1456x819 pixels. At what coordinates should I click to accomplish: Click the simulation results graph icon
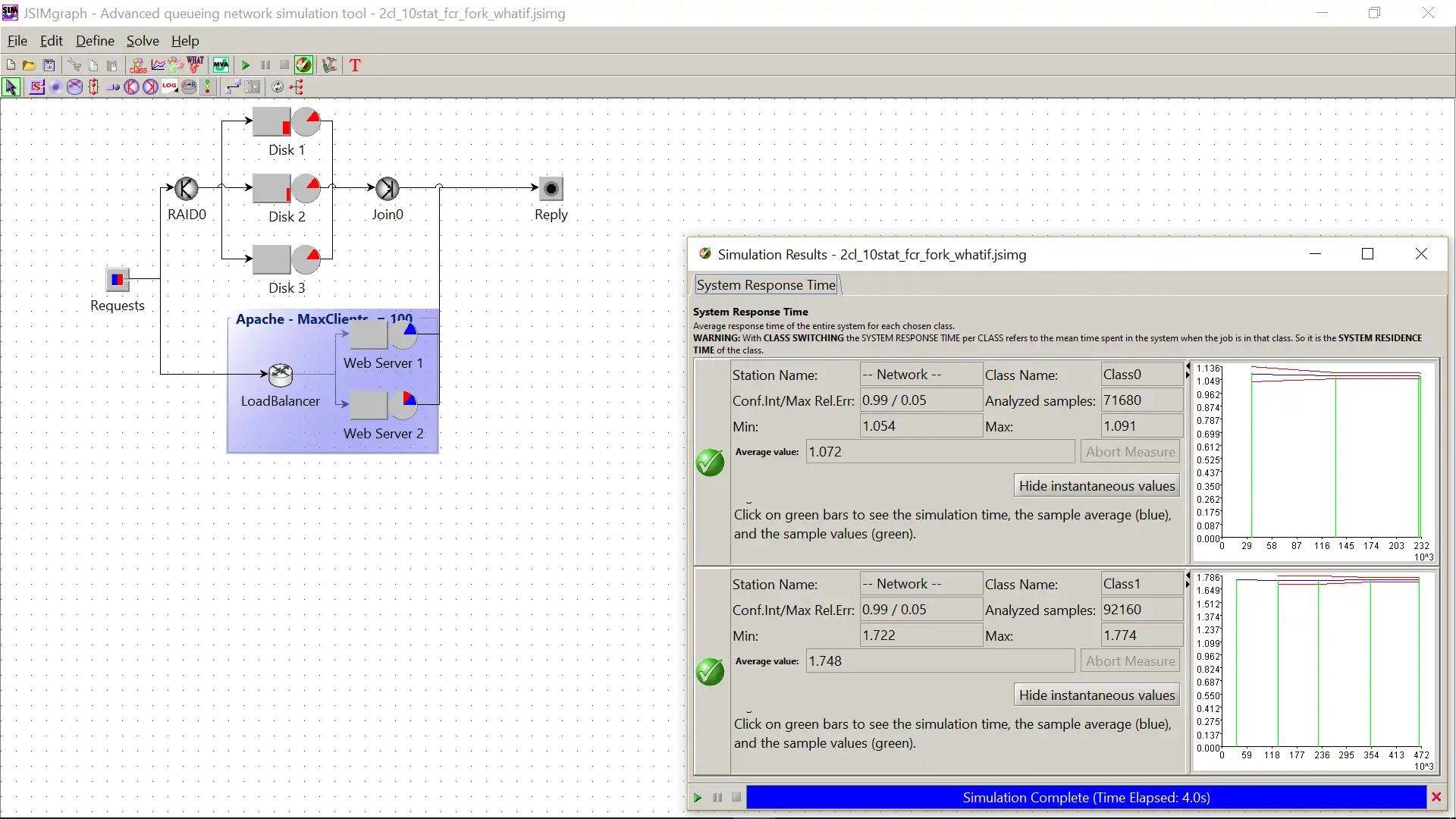point(158,65)
